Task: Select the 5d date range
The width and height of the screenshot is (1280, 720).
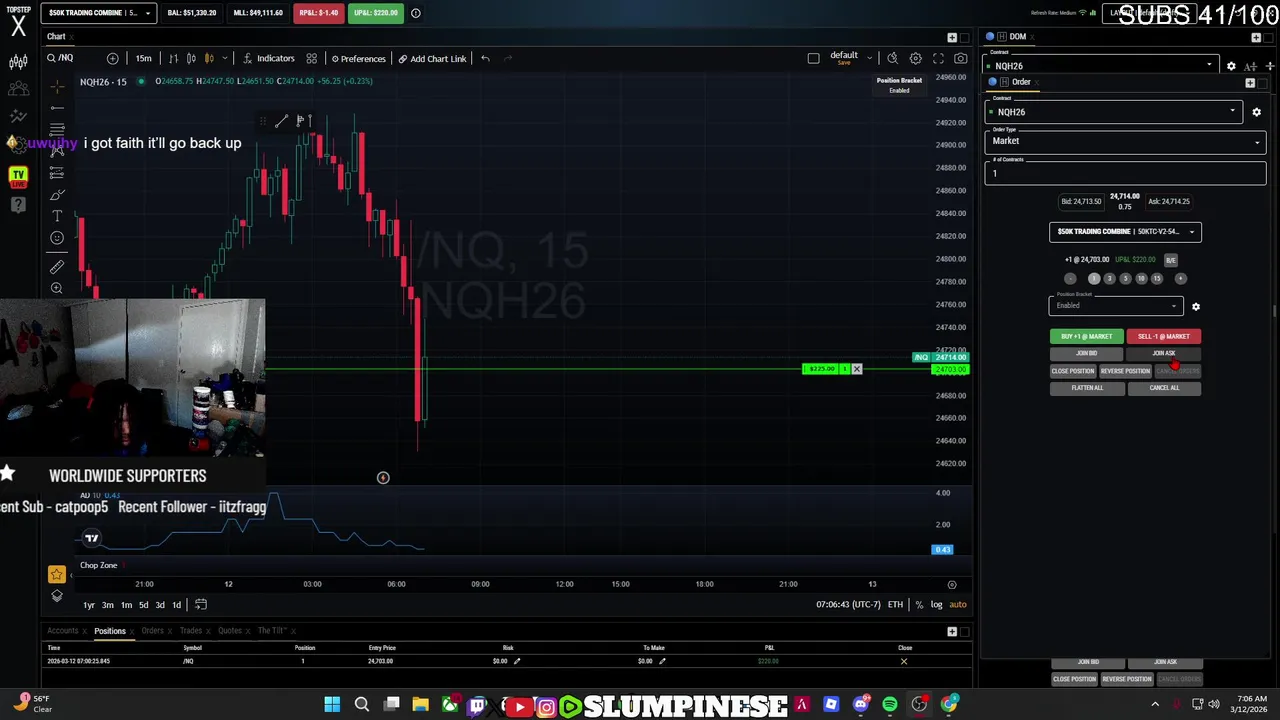Action: click(143, 605)
